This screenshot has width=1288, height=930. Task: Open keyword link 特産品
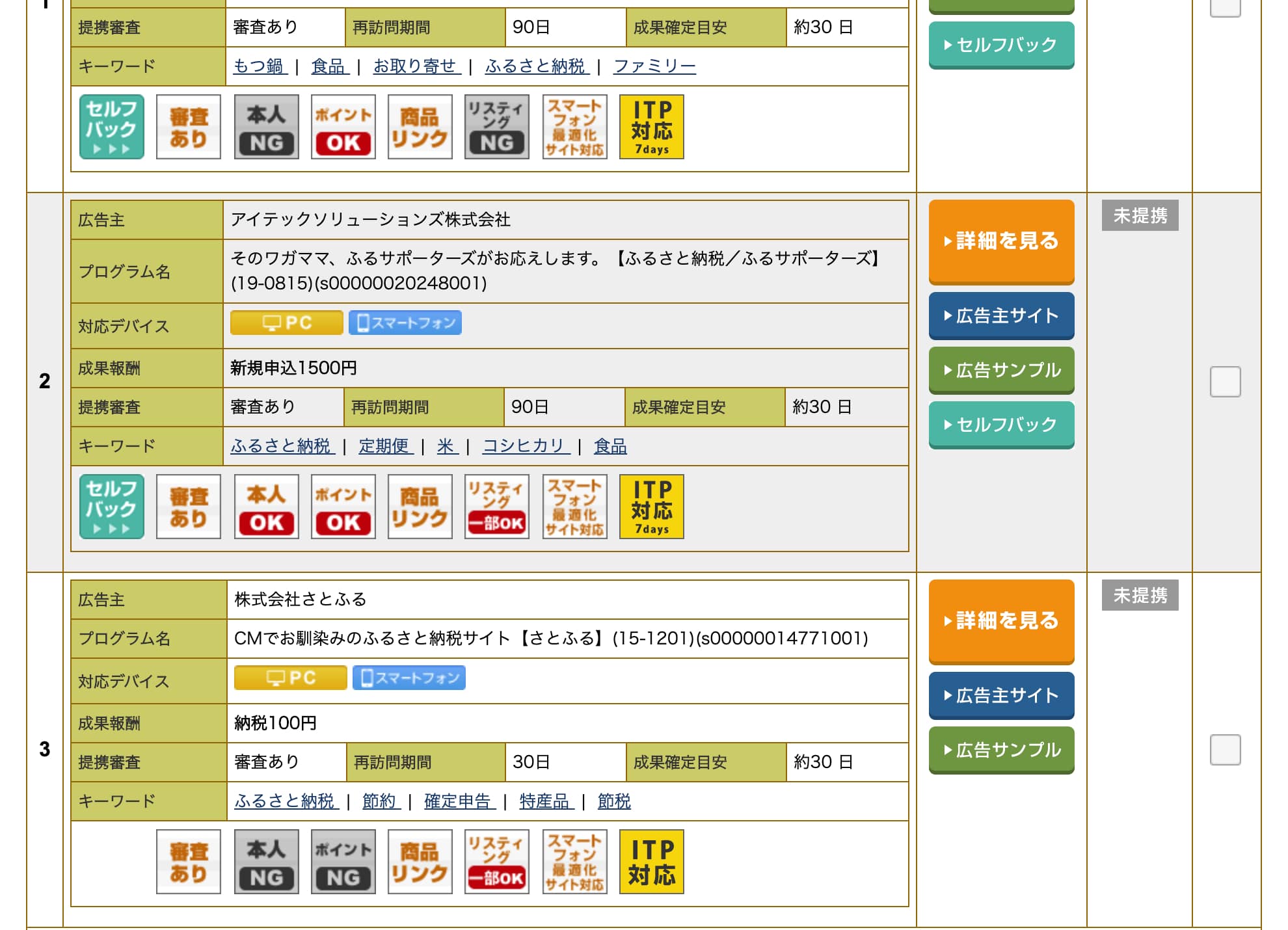(x=546, y=801)
